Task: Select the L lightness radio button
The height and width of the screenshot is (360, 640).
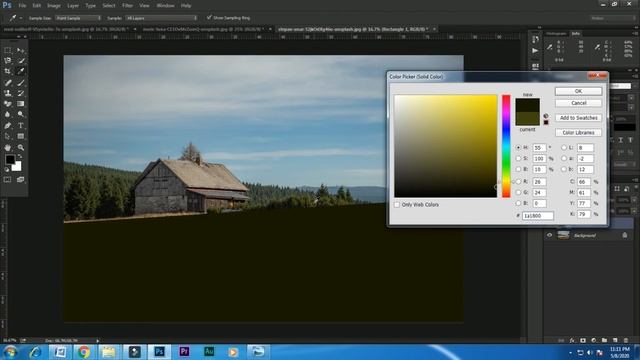Action: [x=564, y=147]
